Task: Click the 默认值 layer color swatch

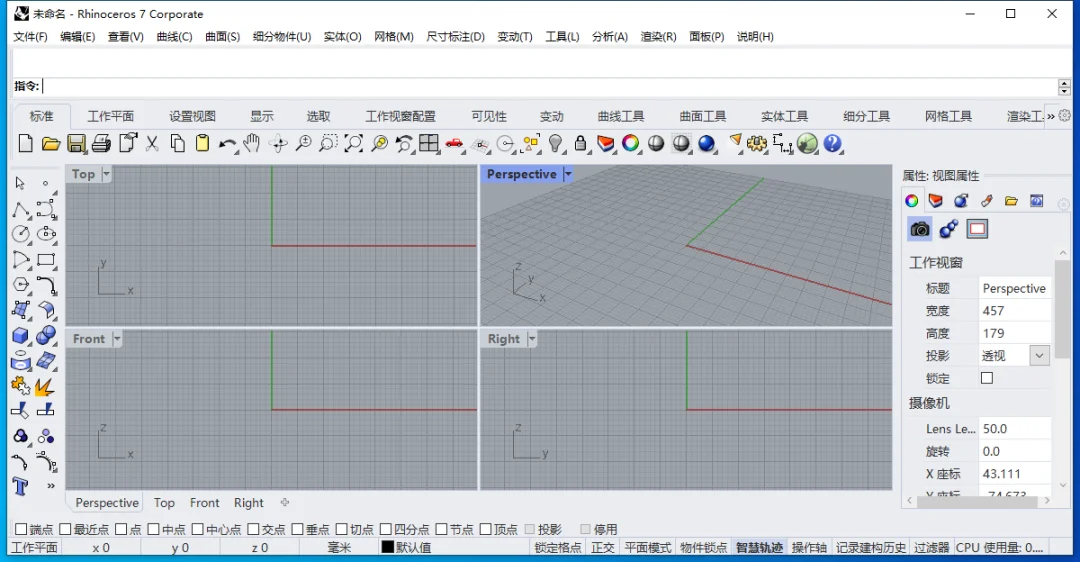Action: click(388, 548)
